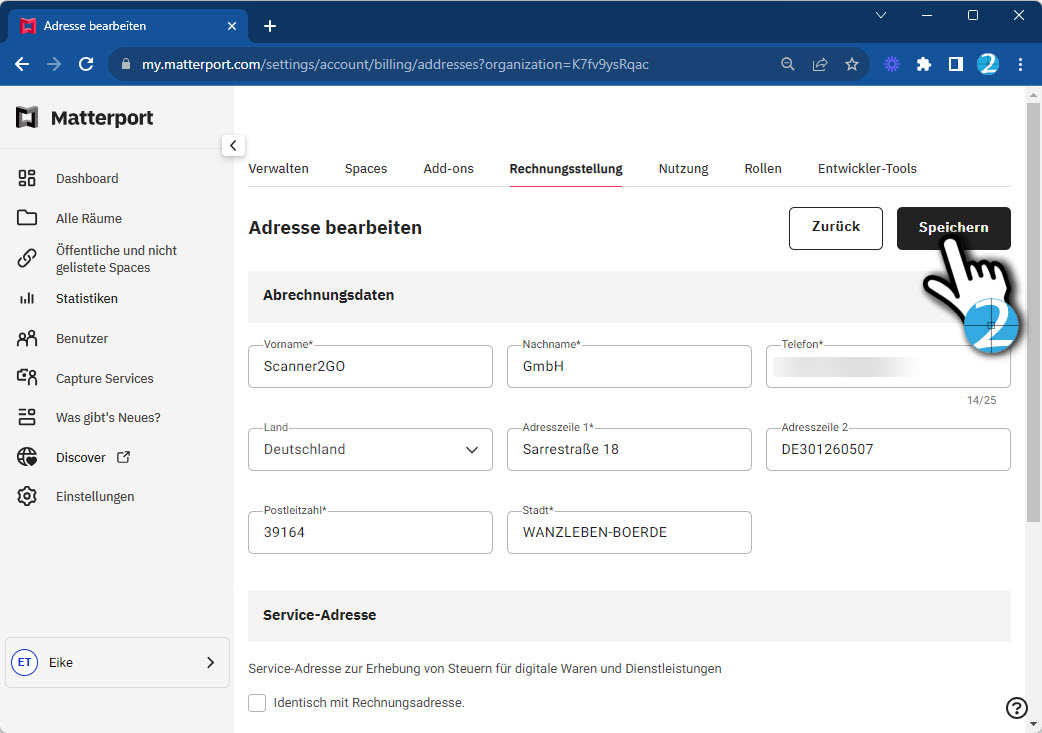Go back with the browser back arrow
The height and width of the screenshot is (733, 1042).
tap(22, 64)
